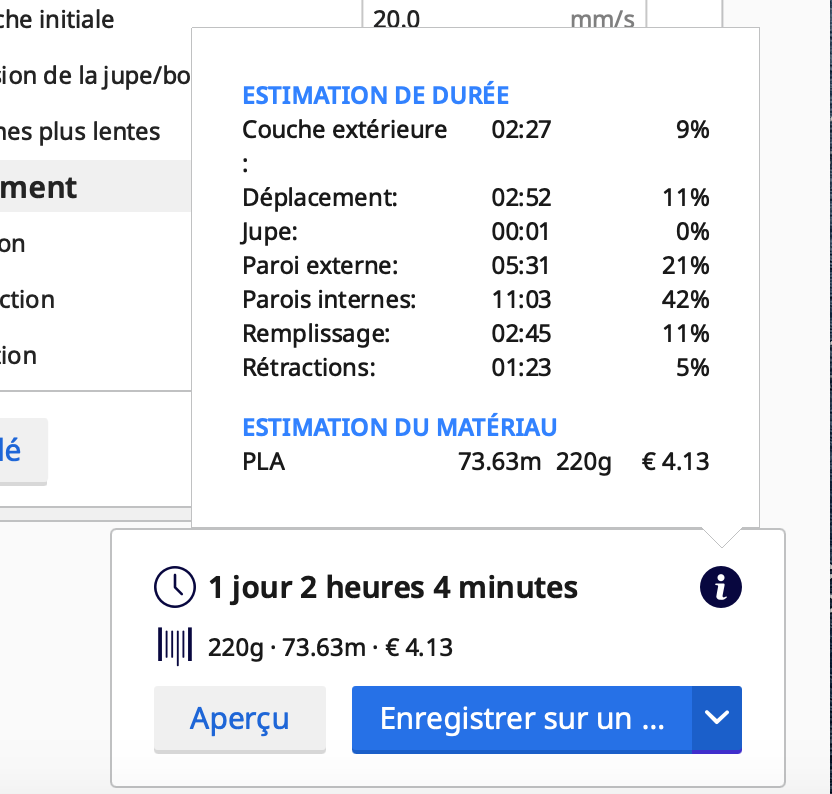Click the ESTIMATION DU MATÉRIAU heading
This screenshot has width=832, height=794.
click(400, 427)
